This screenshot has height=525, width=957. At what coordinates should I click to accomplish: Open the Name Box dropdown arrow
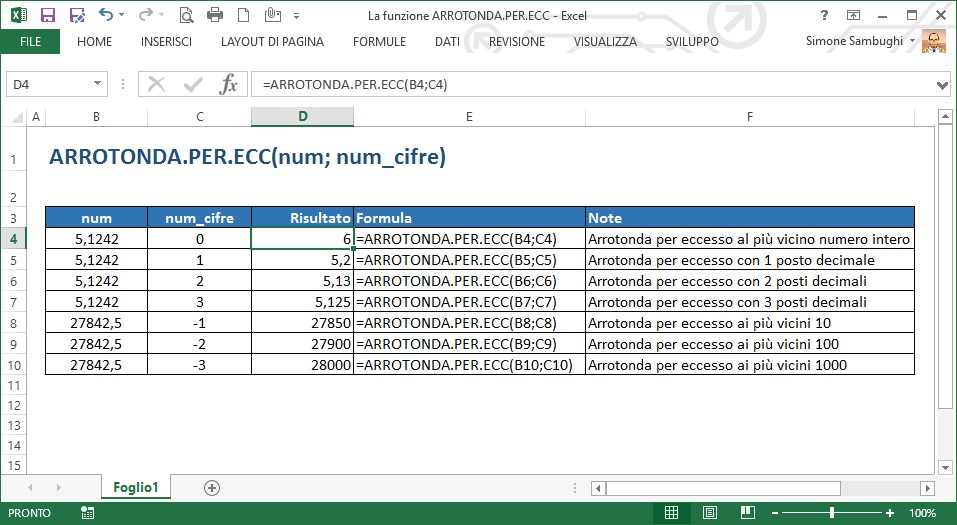click(97, 85)
